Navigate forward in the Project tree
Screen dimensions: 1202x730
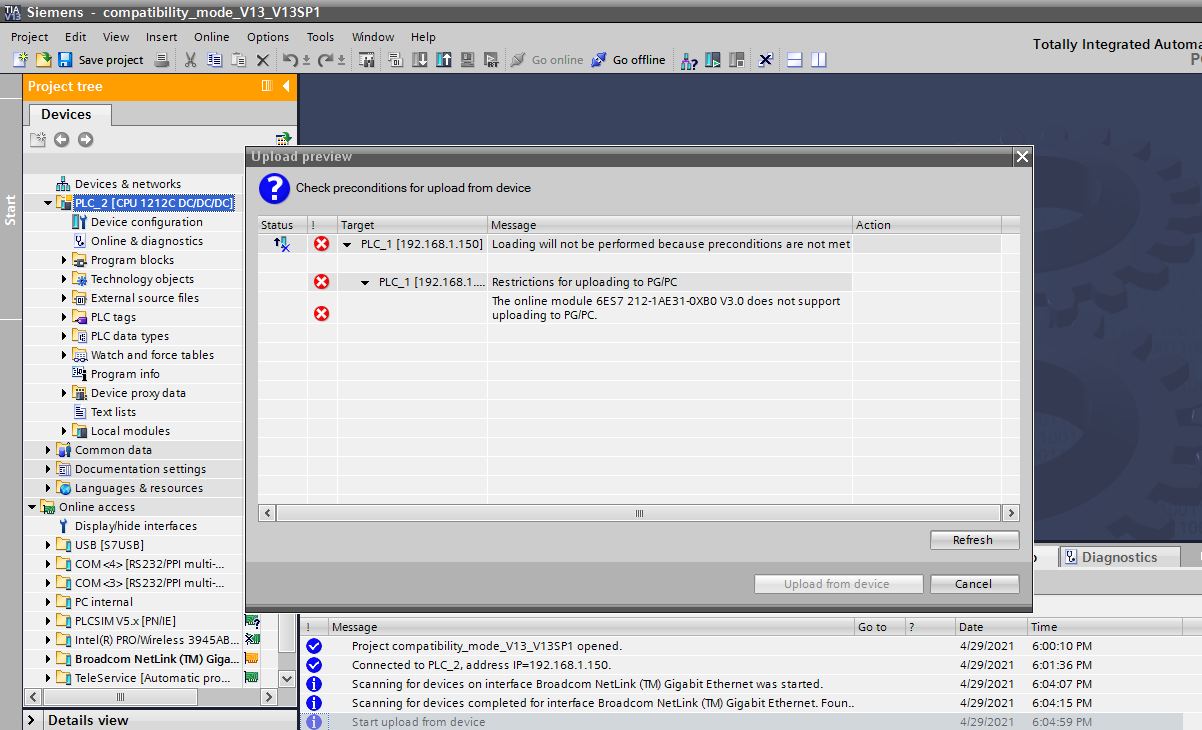coord(85,140)
